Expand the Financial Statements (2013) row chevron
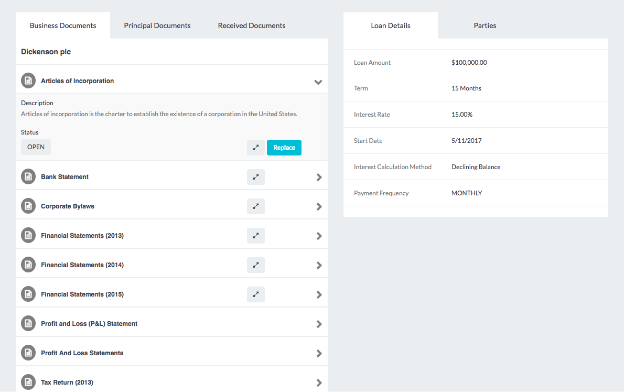The height and width of the screenshot is (392, 625). click(319, 236)
